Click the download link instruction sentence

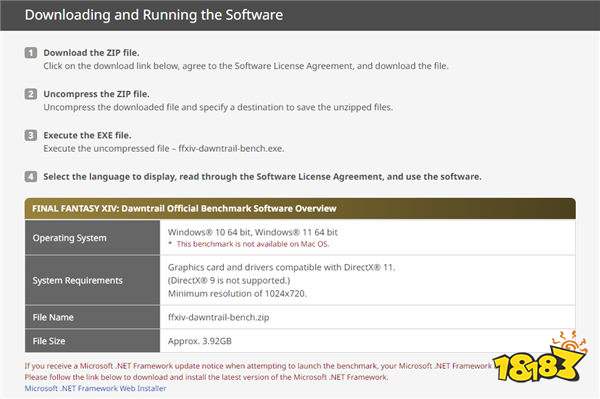pos(246,66)
